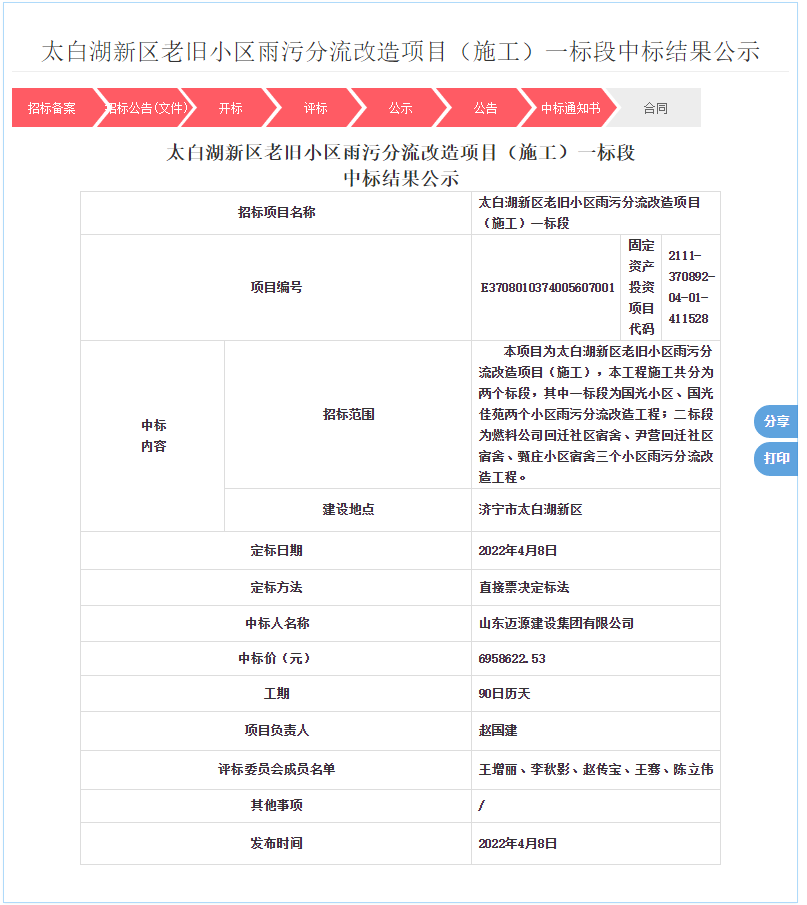Click the 中标价（元） label cell
The width and height of the screenshot is (807, 905).
tap(277, 659)
